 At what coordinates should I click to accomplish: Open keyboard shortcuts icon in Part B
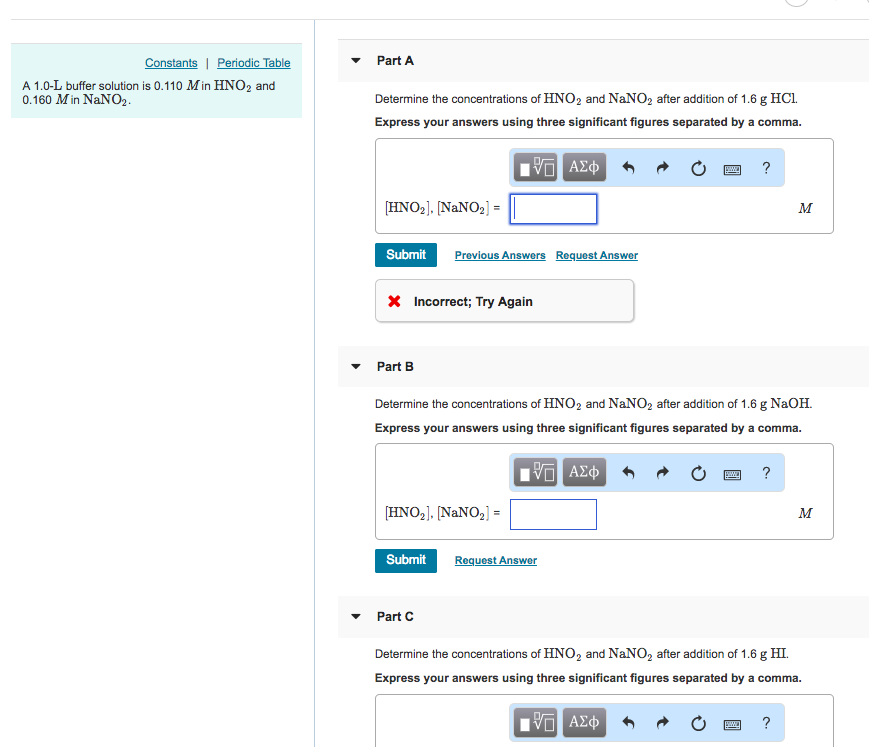[731, 472]
